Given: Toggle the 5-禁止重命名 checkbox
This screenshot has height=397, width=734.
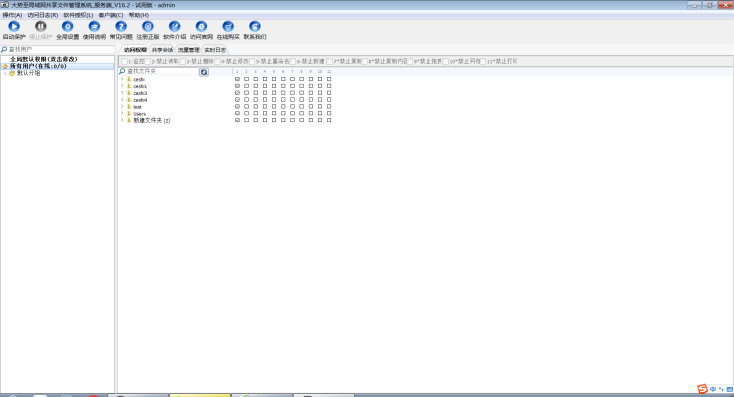Looking at the screenshot, I should pos(252,61).
